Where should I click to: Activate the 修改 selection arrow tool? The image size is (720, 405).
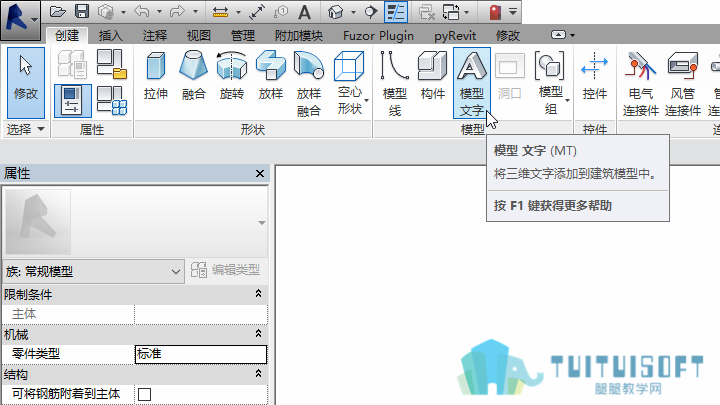[26, 83]
